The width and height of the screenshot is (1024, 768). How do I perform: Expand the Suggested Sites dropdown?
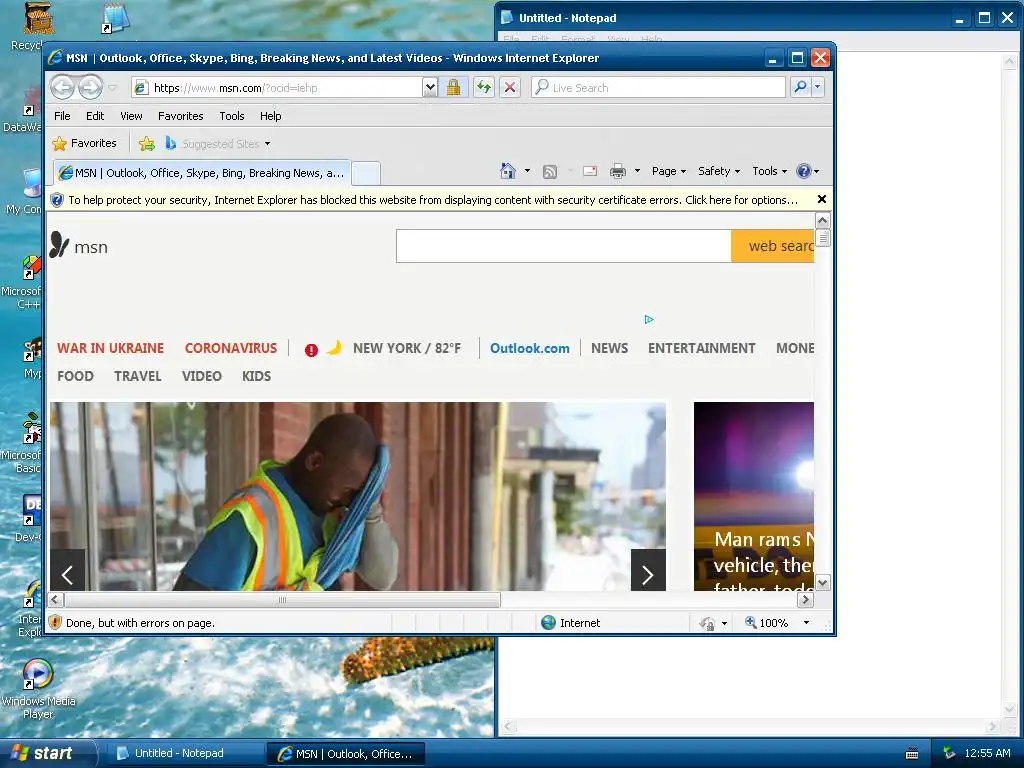[x=267, y=144]
